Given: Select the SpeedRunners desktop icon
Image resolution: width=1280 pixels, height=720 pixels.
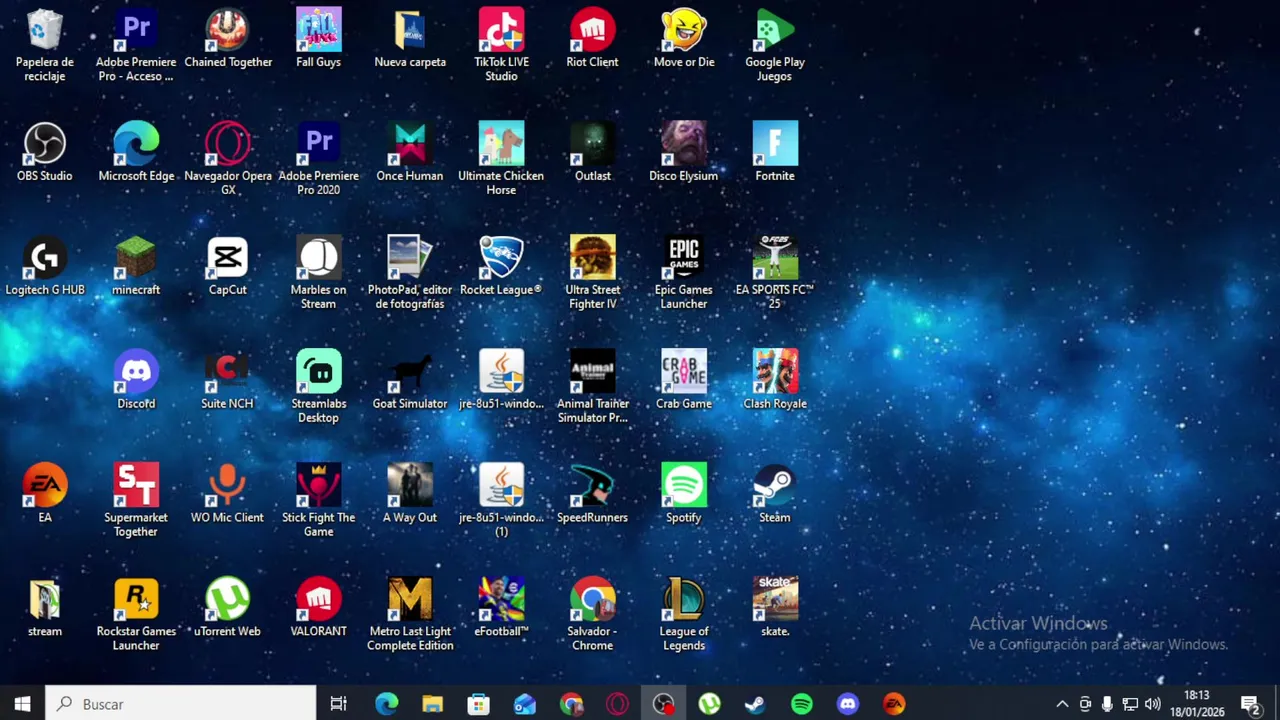Looking at the screenshot, I should point(592,494).
